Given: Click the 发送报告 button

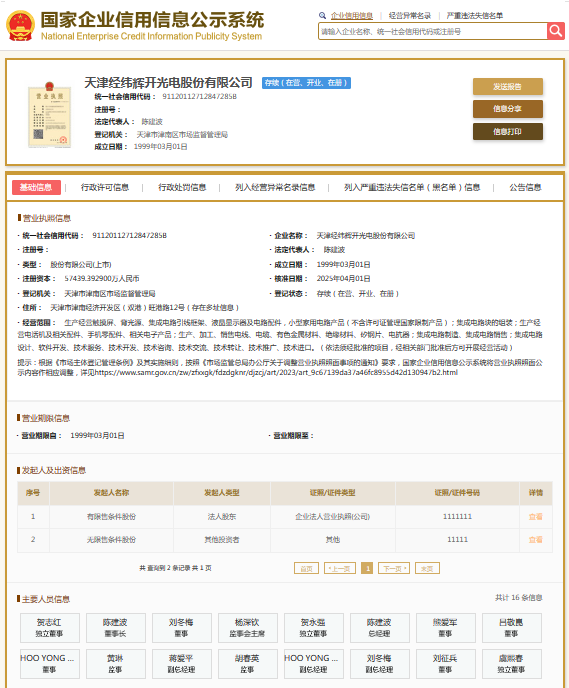Looking at the screenshot, I should 508,86.
